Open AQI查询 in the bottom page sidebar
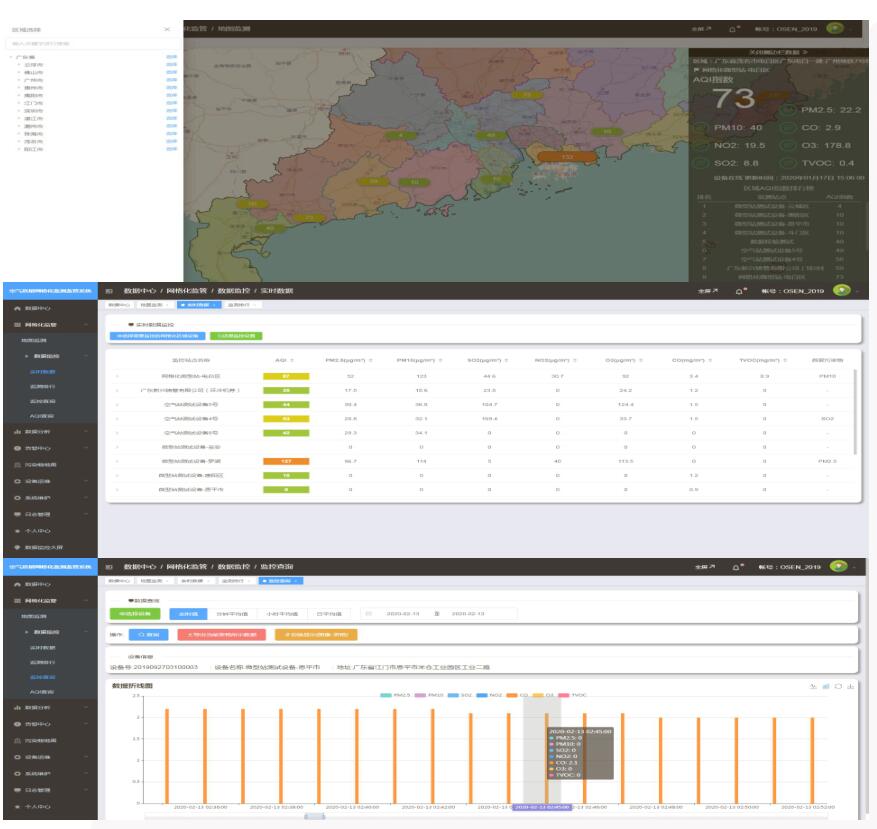 [41, 691]
